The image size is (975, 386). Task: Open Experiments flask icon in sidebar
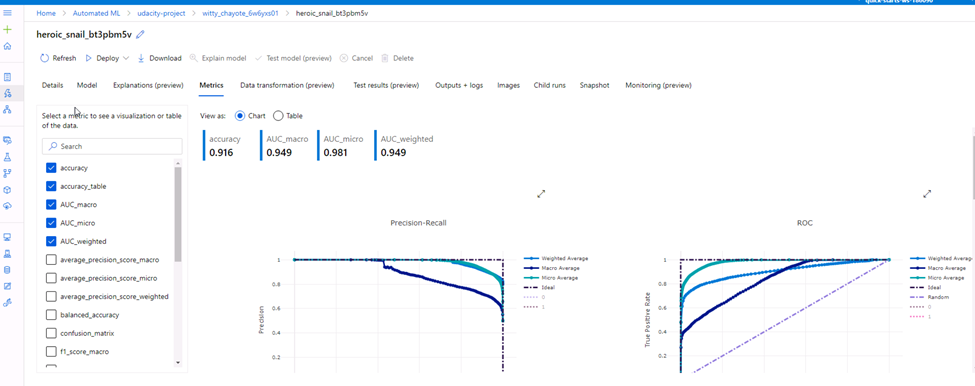click(7, 157)
